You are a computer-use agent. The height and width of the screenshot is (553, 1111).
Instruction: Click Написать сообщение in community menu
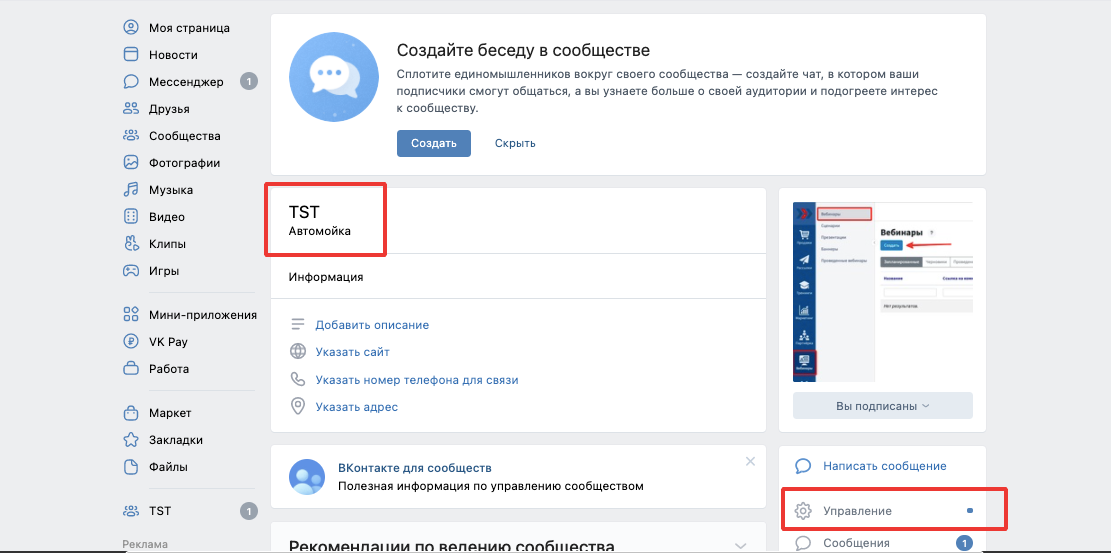(x=884, y=466)
